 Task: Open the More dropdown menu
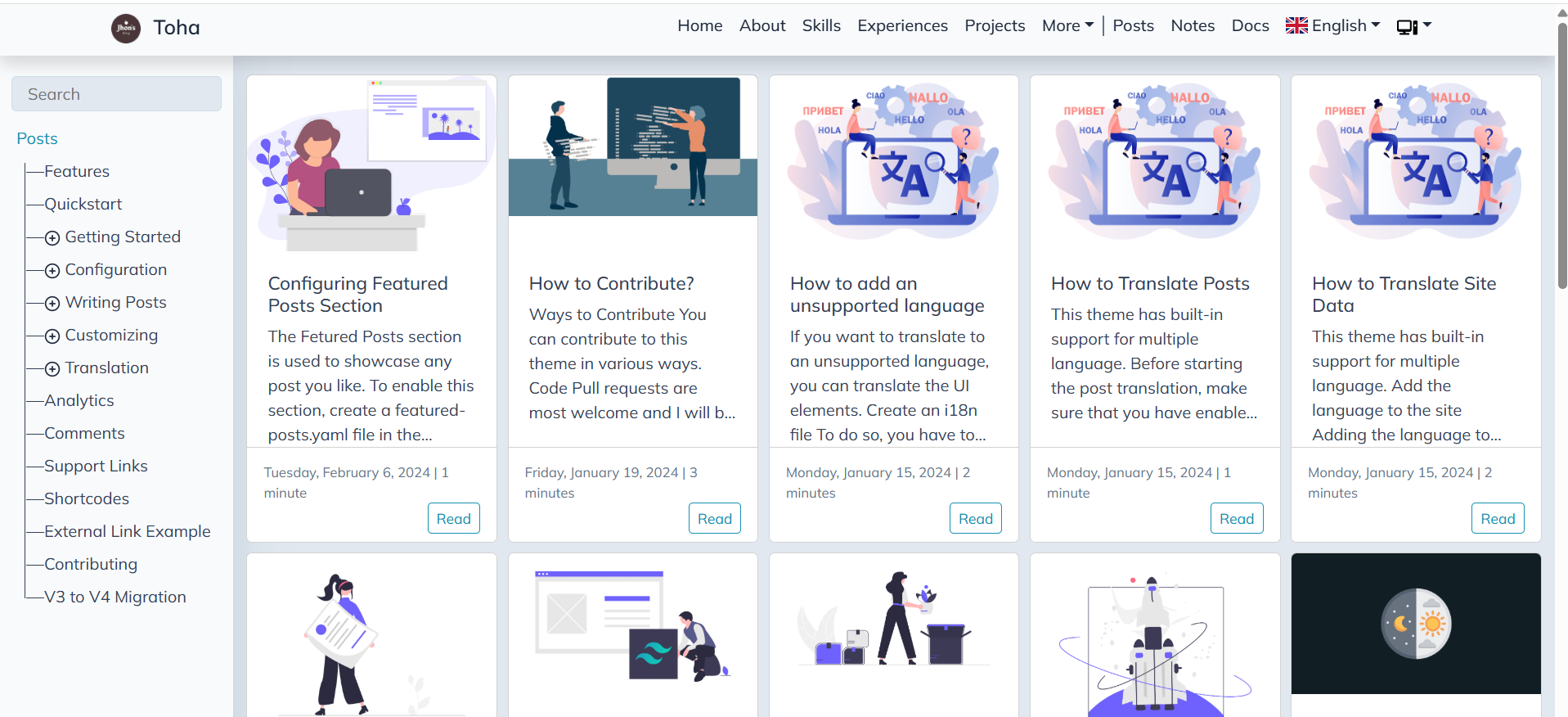click(1067, 26)
